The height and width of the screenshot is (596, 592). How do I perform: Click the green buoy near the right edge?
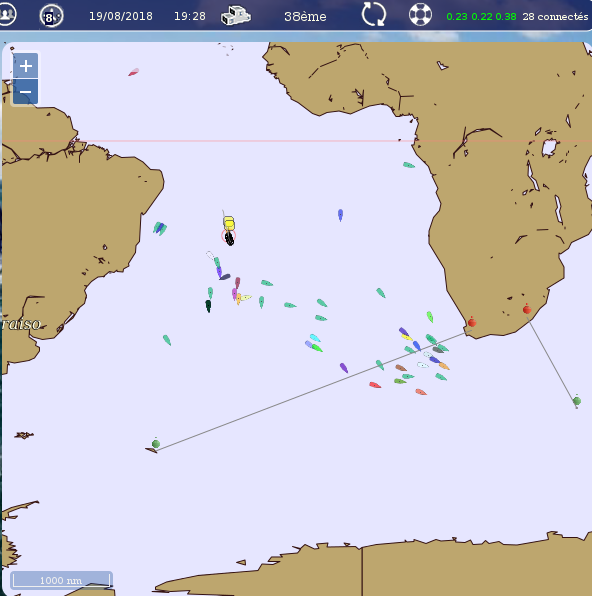click(x=577, y=400)
